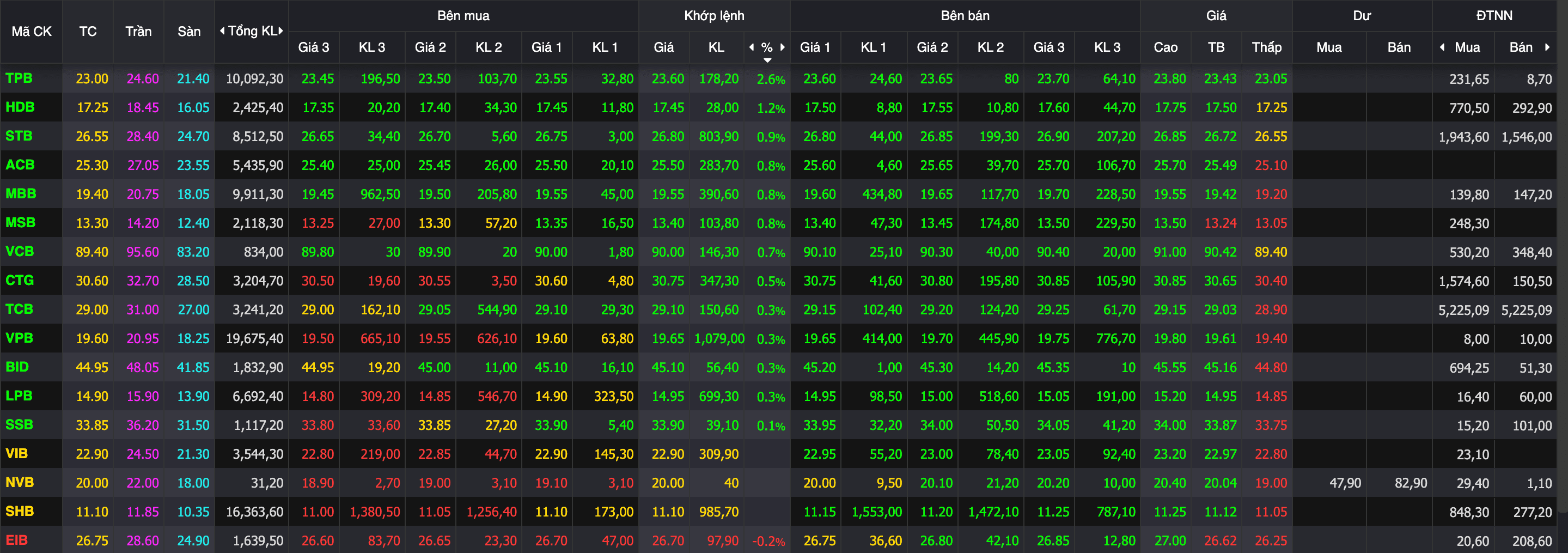Click left arrow before ĐTNN Mua header

[1442, 47]
